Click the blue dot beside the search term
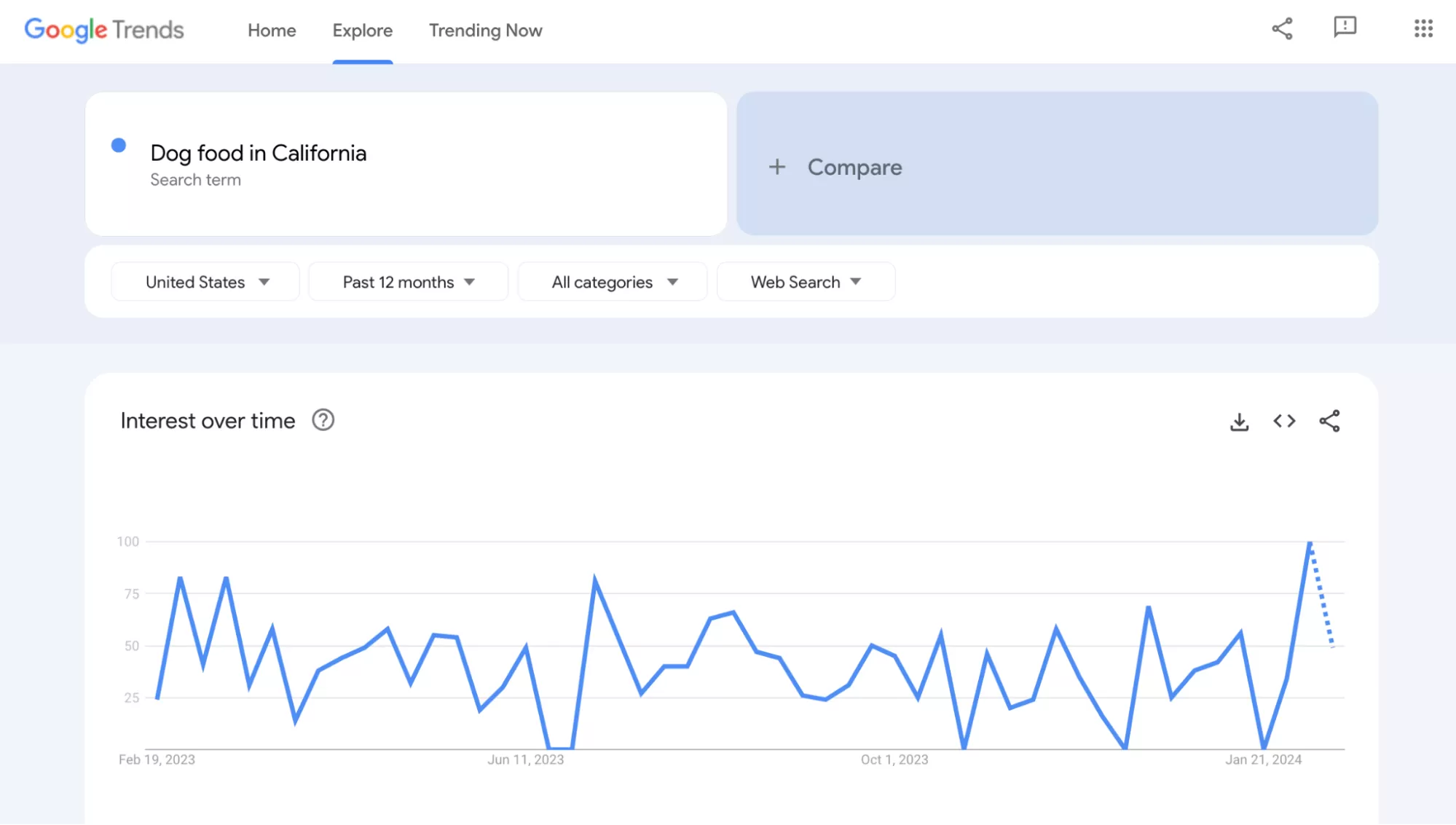 (118, 146)
